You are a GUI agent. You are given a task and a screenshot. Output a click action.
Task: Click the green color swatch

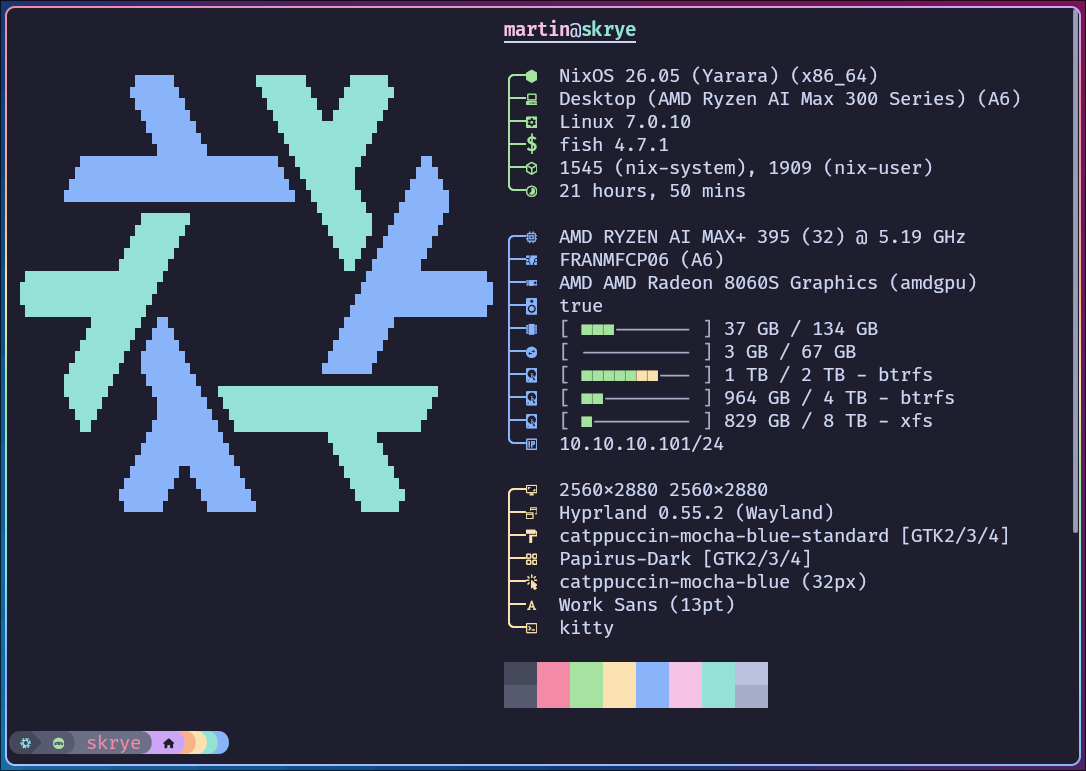tap(587, 685)
